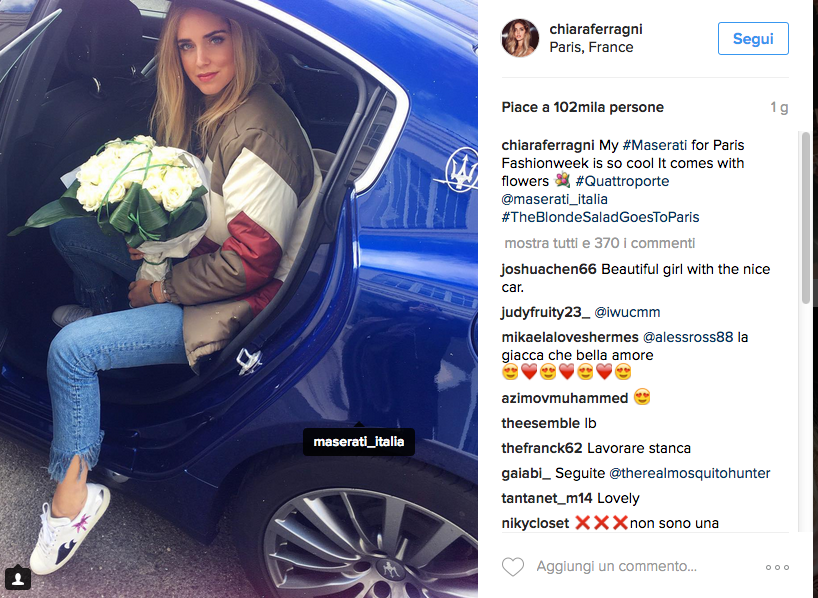Open the three dots options menu
This screenshot has width=818, height=598.
coord(777,567)
